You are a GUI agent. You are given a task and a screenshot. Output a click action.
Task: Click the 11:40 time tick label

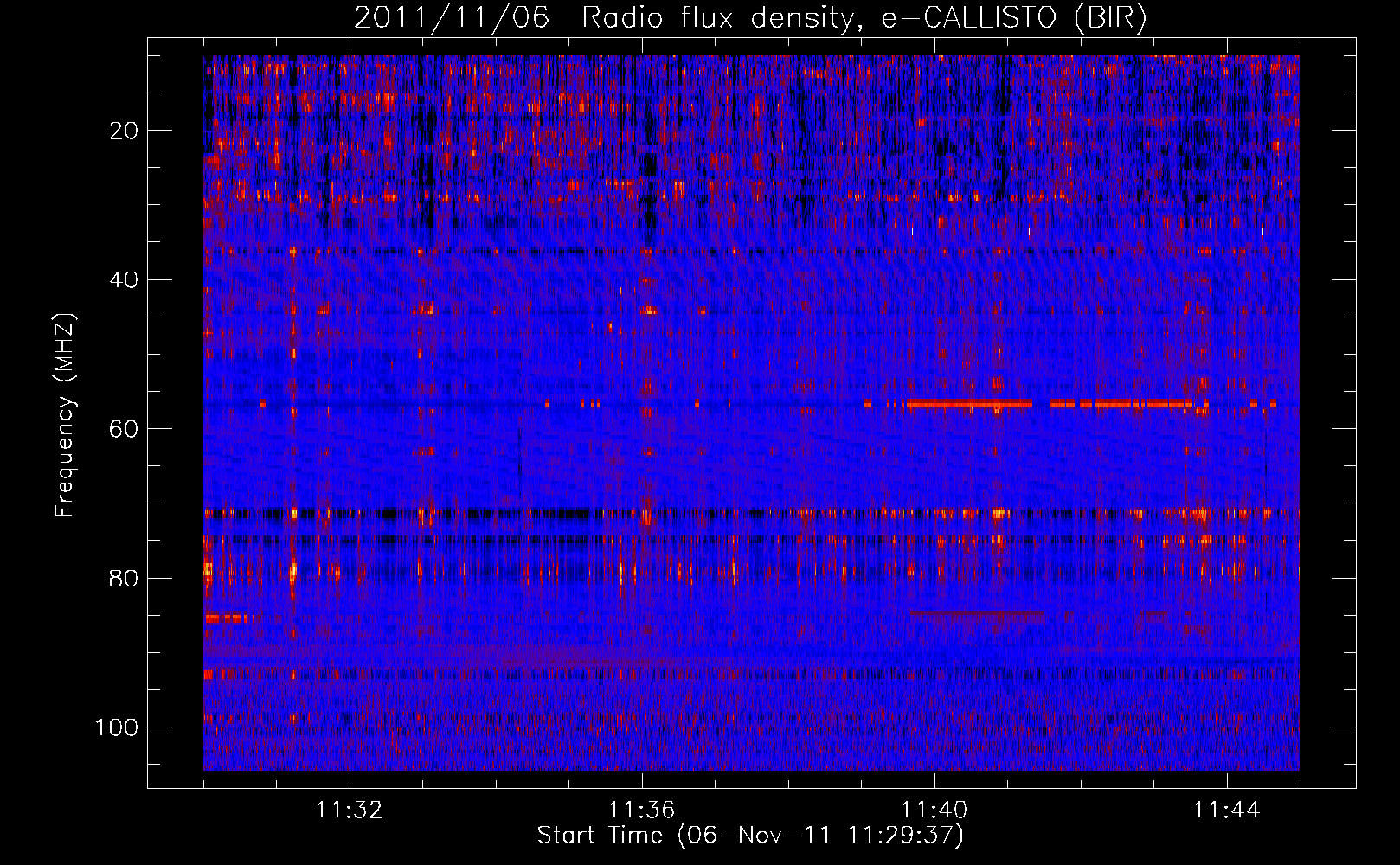coord(934,811)
